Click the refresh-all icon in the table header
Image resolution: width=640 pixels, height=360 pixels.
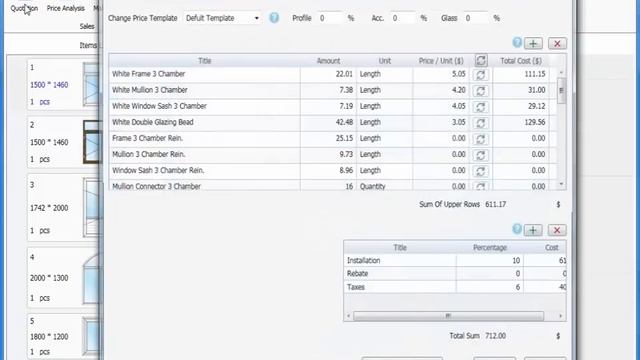point(481,60)
